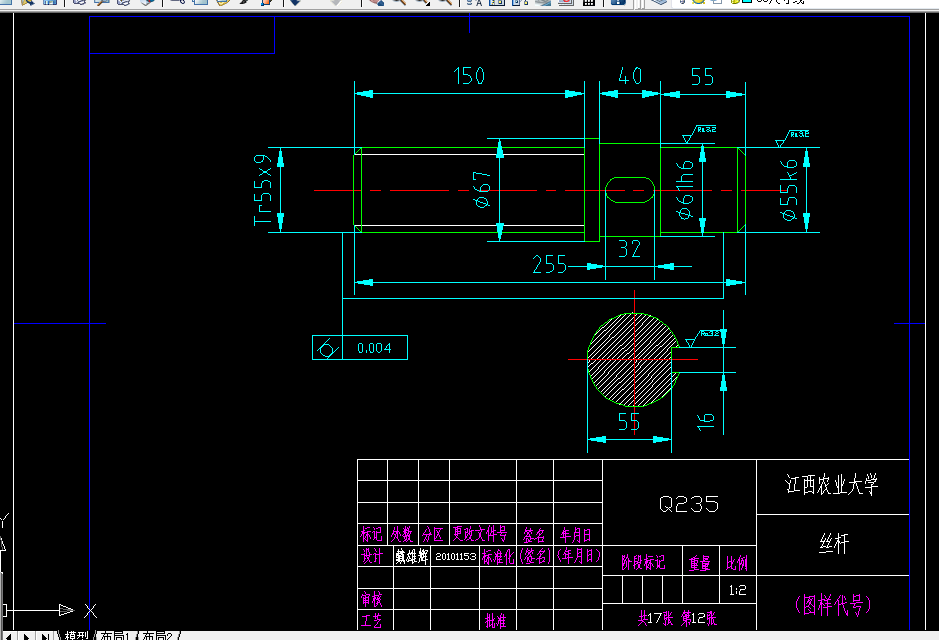
Task: Click the 分区 header cell
Action: pos(432,534)
